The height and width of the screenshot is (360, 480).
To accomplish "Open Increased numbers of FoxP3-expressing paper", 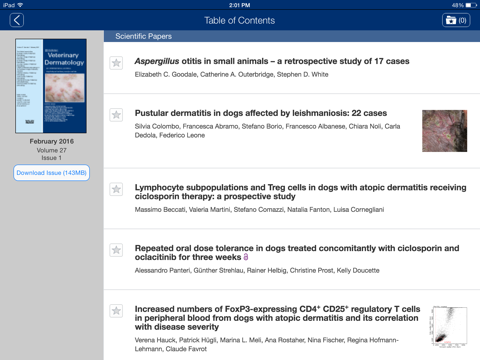I will (277, 318).
